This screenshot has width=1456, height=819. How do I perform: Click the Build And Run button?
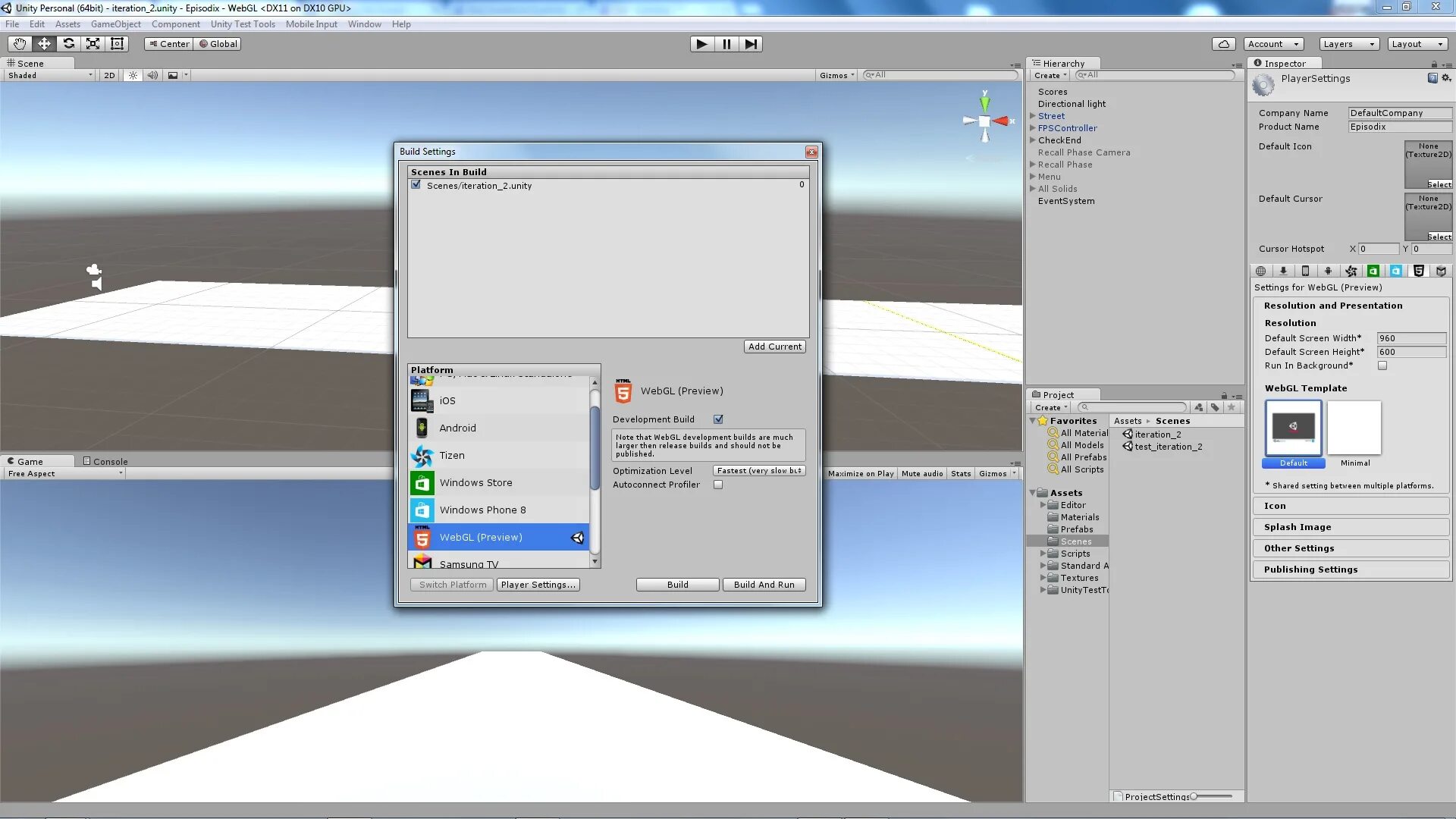pos(764,585)
